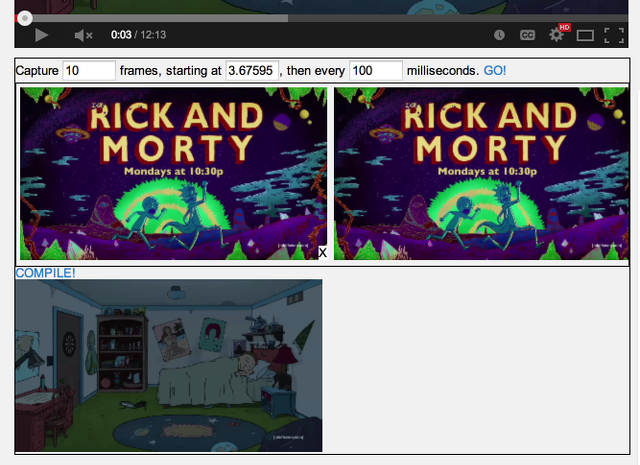
Task: Unmute the video volume icon
Action: point(83,36)
